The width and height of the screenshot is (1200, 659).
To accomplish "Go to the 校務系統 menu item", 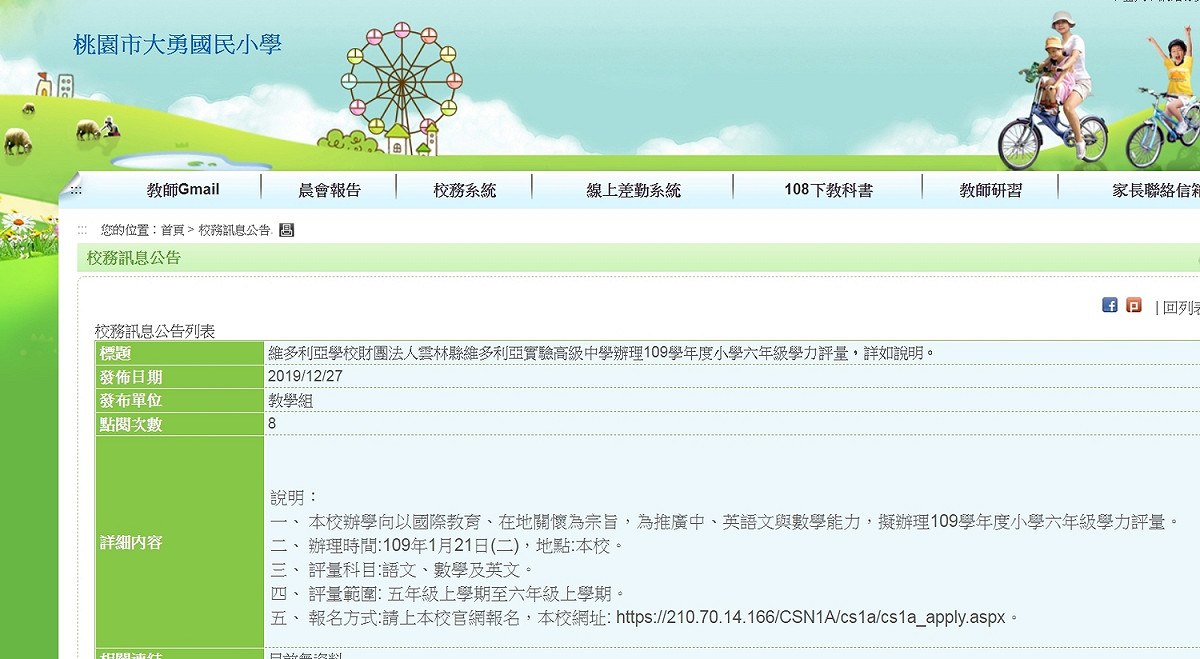I will [464, 189].
